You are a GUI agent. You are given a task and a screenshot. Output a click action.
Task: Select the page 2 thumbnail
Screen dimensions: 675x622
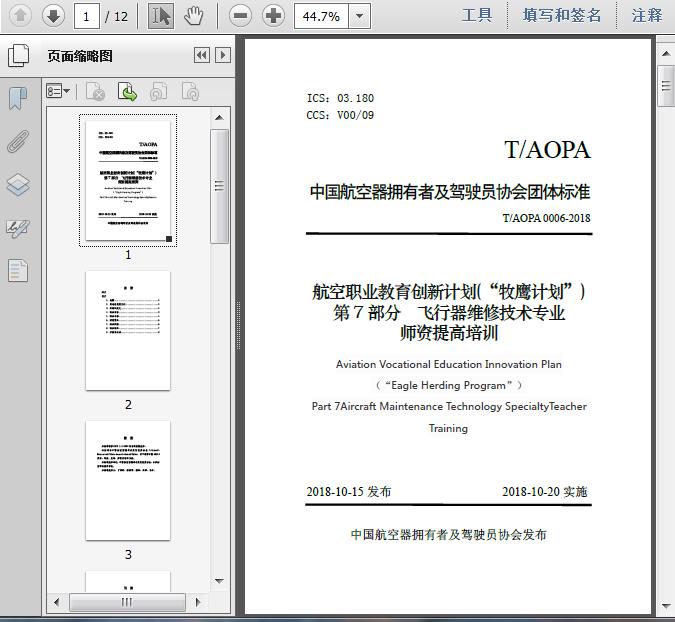click(x=128, y=331)
